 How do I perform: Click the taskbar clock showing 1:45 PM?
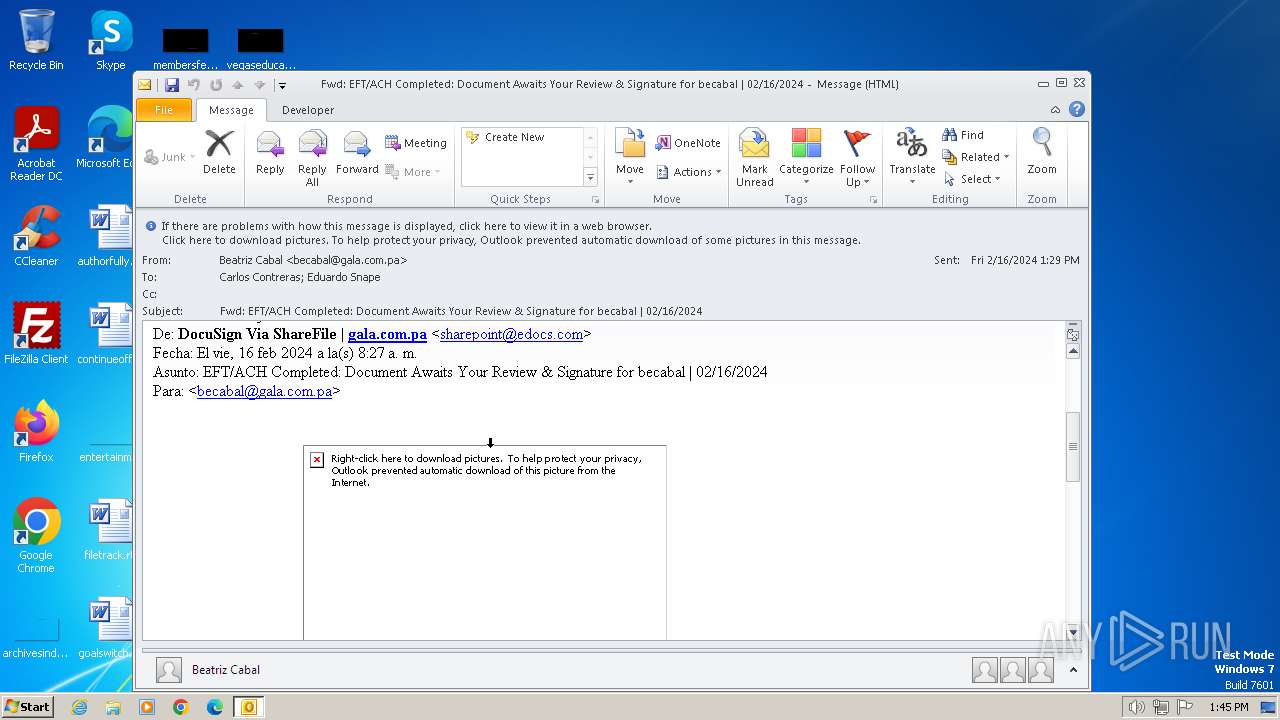tap(1228, 707)
